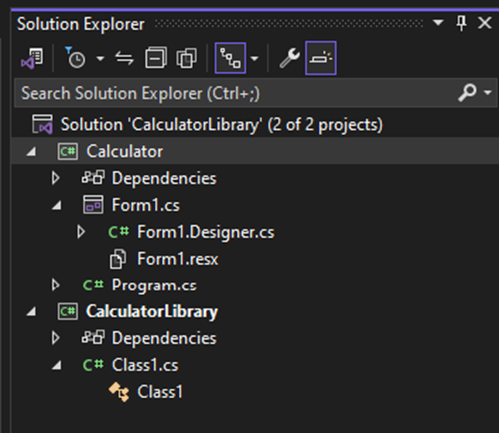
Task: Select the Class1 class item
Action: pyautogui.click(x=160, y=392)
